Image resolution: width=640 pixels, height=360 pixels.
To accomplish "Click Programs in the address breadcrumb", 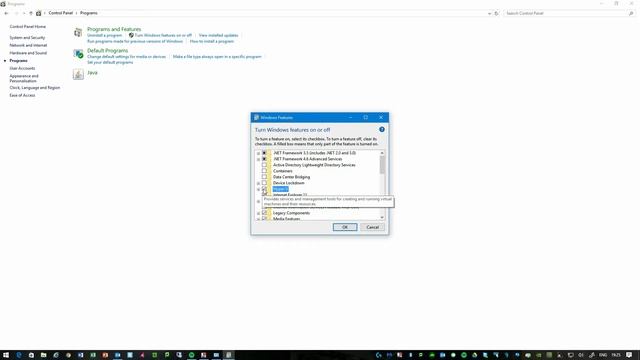I will 89,13.
